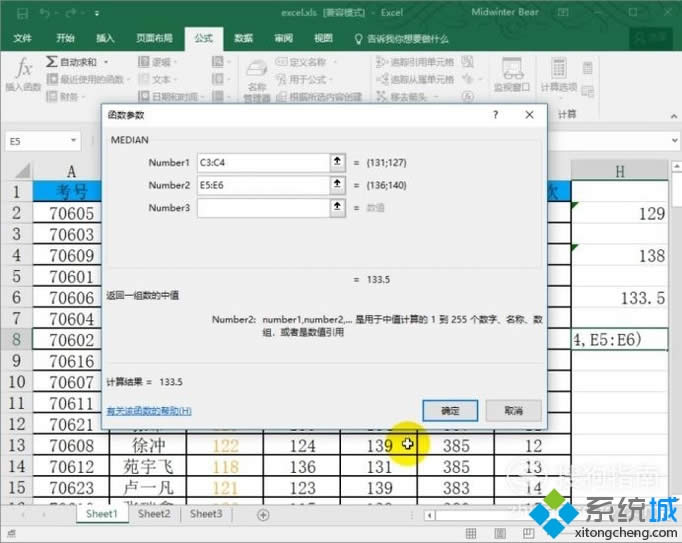Close the Function Arguments dialog

click(529, 115)
